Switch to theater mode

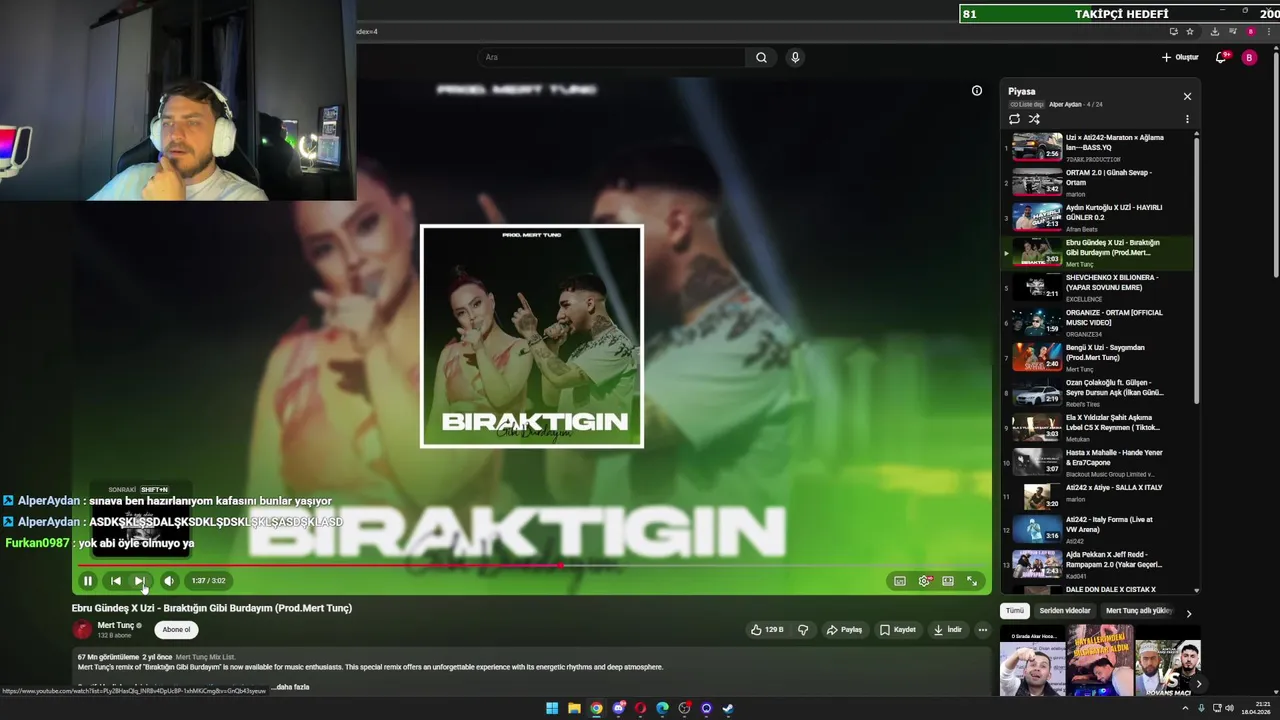(948, 581)
